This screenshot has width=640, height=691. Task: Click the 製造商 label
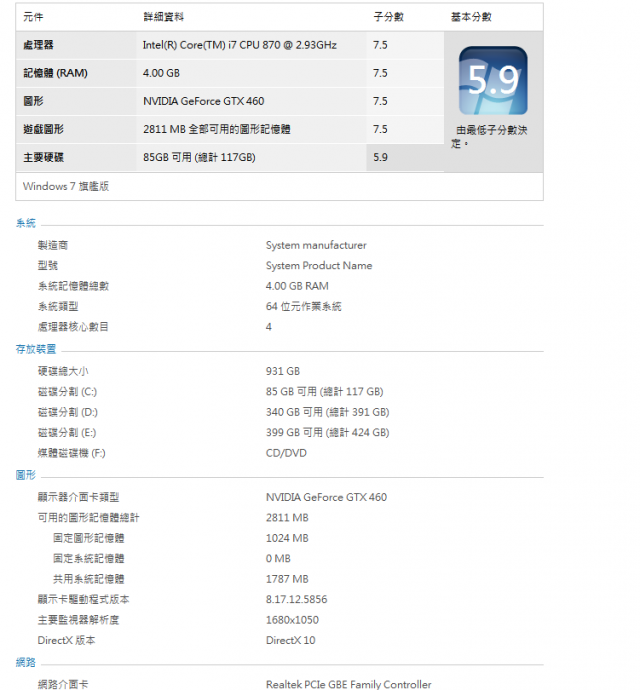pos(53,245)
